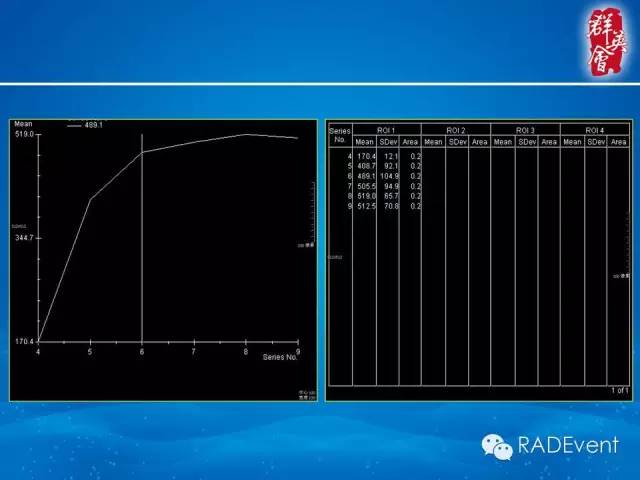
Task: Select the ROI 4 column header
Action: coord(594,131)
